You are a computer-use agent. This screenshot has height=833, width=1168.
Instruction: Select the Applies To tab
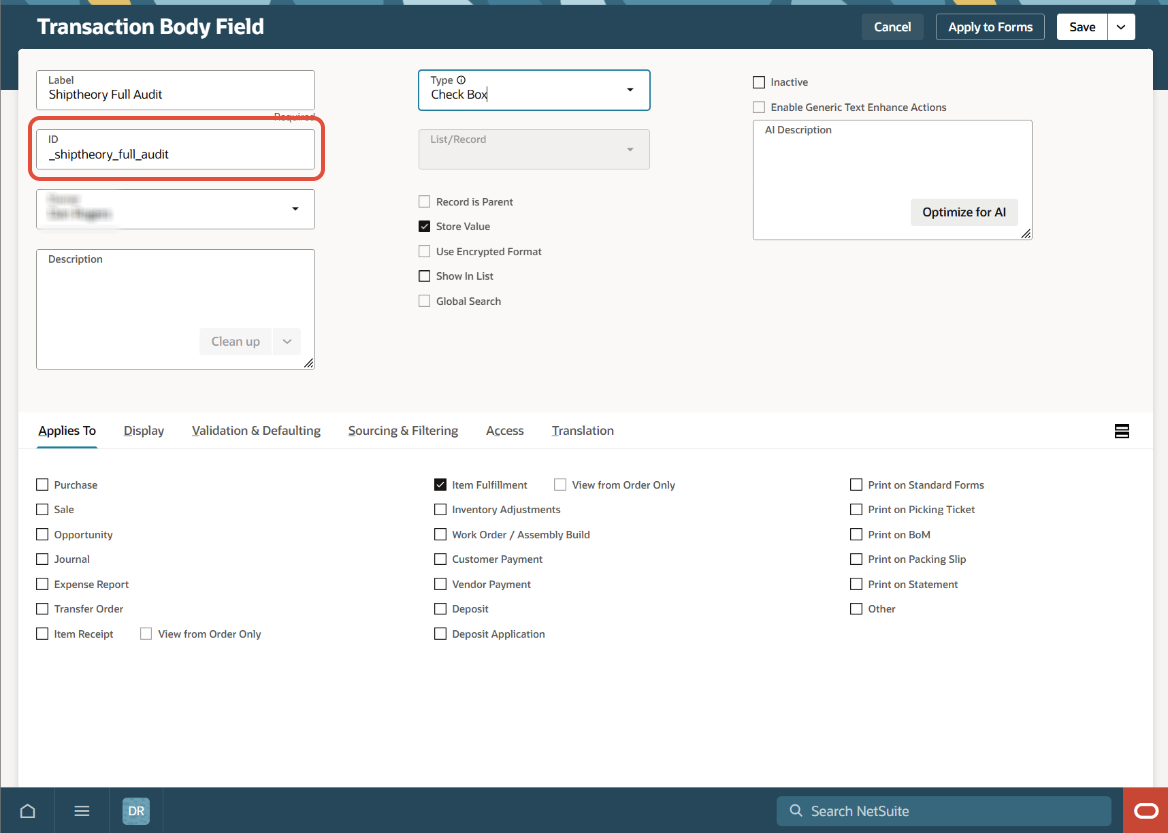click(67, 431)
